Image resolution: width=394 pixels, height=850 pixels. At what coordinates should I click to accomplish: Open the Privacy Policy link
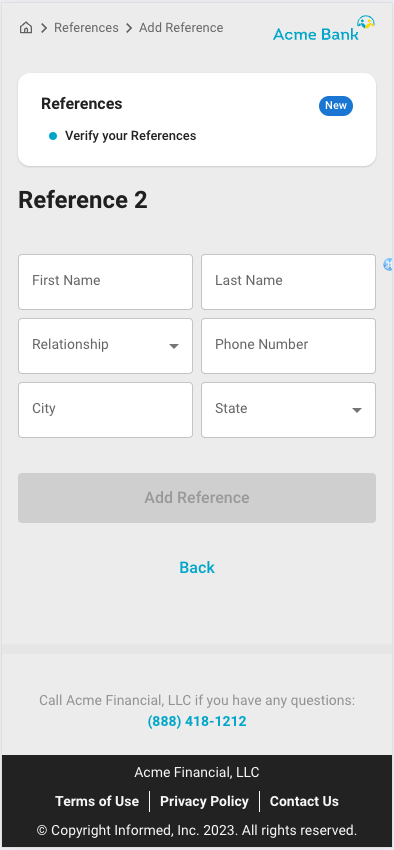pos(204,801)
